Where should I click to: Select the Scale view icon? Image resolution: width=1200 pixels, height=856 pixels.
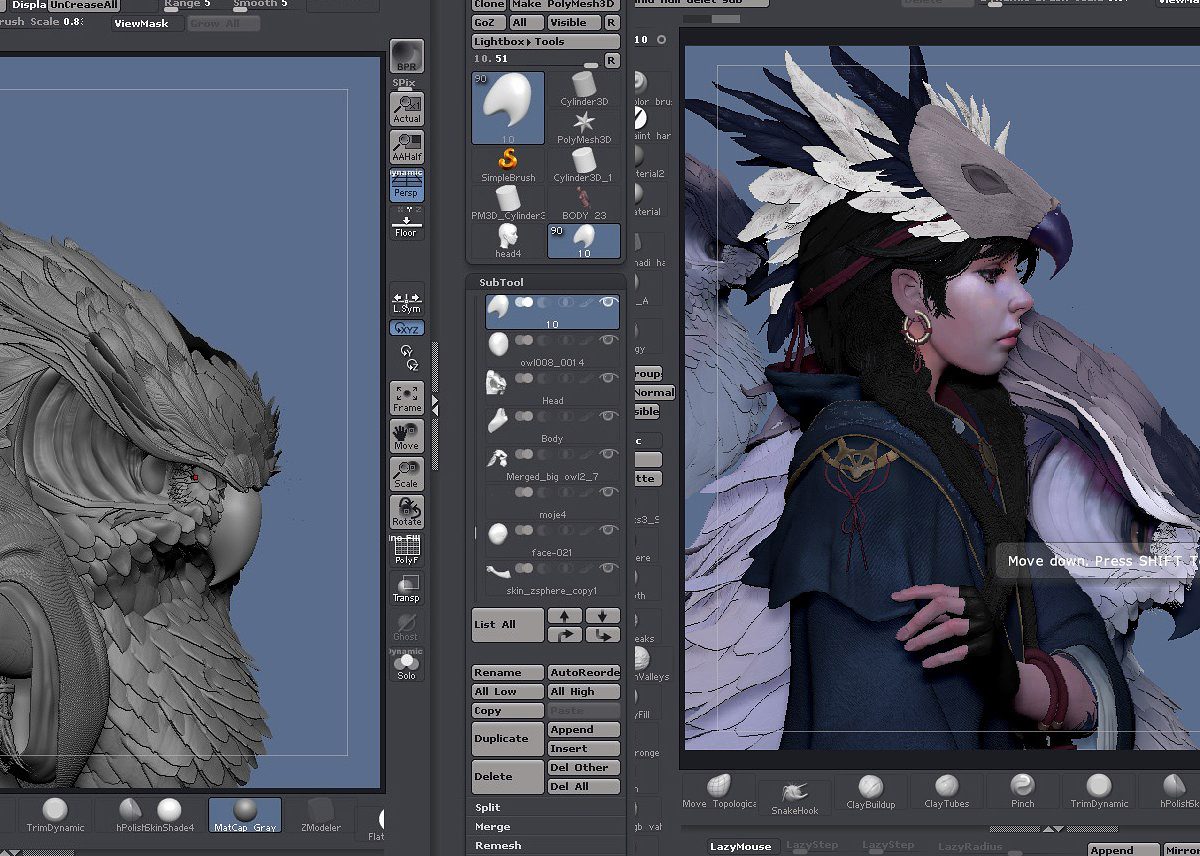(406, 474)
